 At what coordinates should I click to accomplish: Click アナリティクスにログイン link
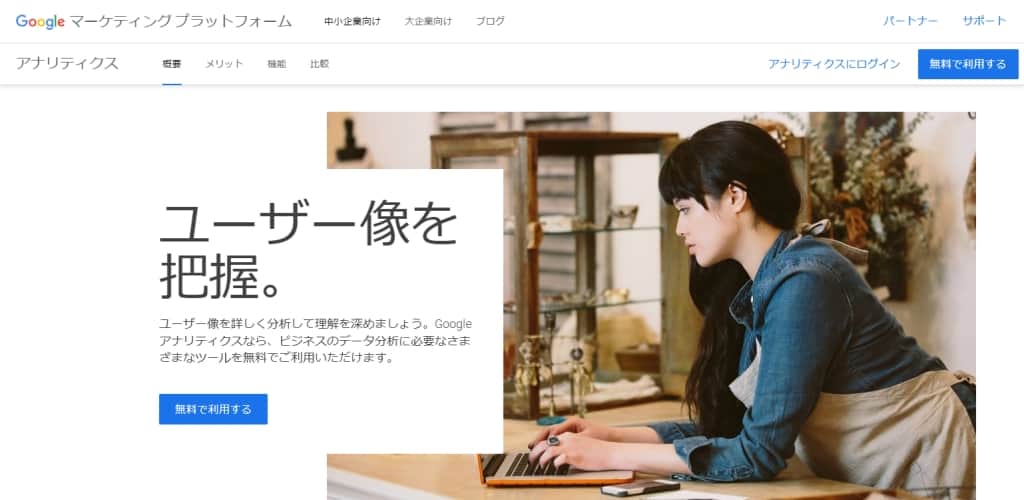(834, 64)
